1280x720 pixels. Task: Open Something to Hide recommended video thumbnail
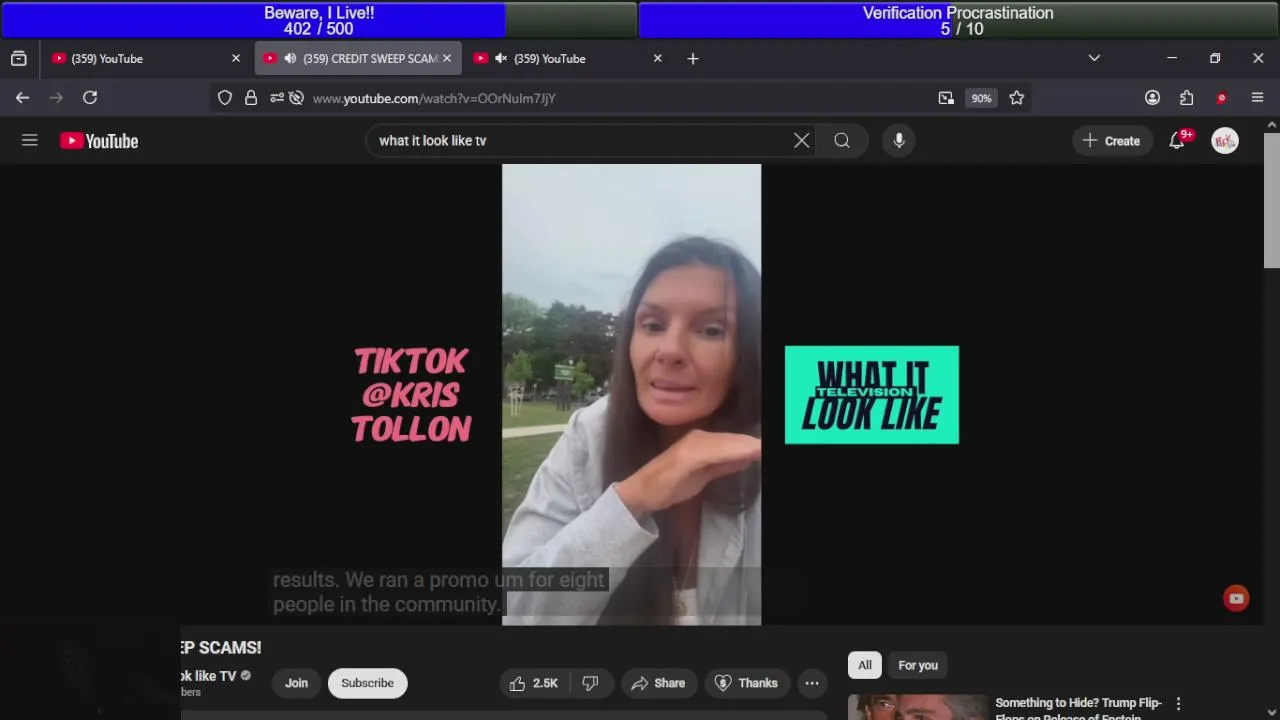tap(916, 707)
